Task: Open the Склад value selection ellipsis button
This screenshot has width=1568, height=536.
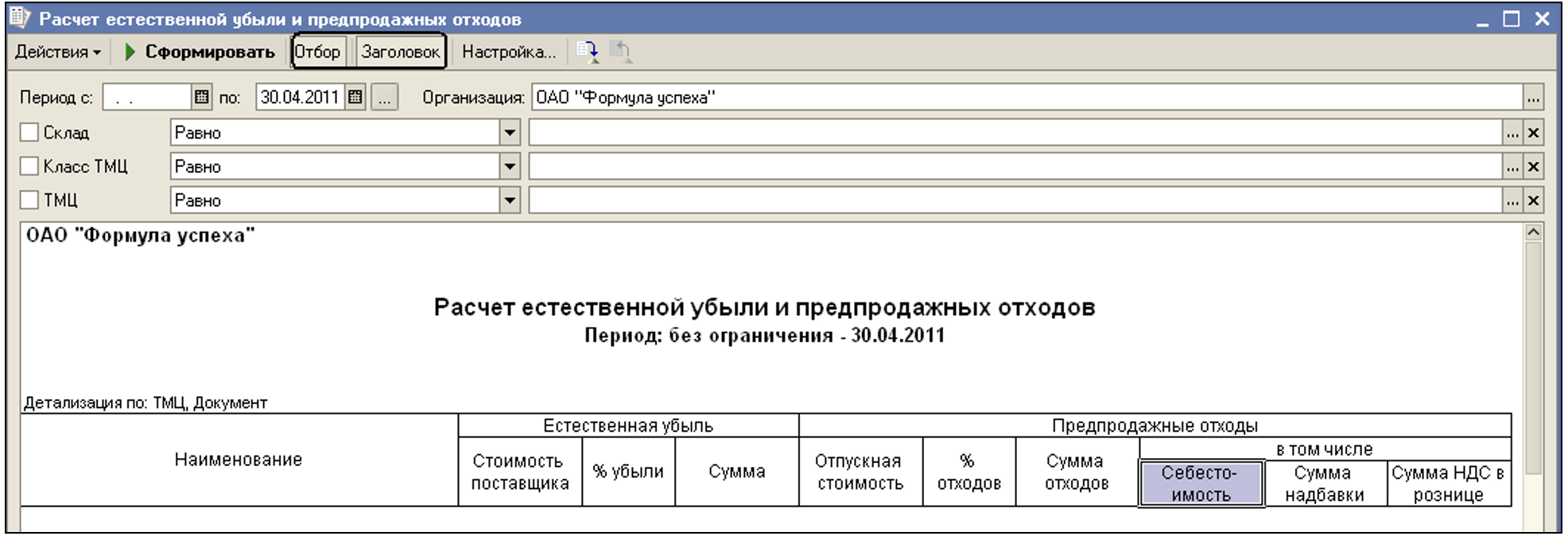Action: click(x=1512, y=133)
